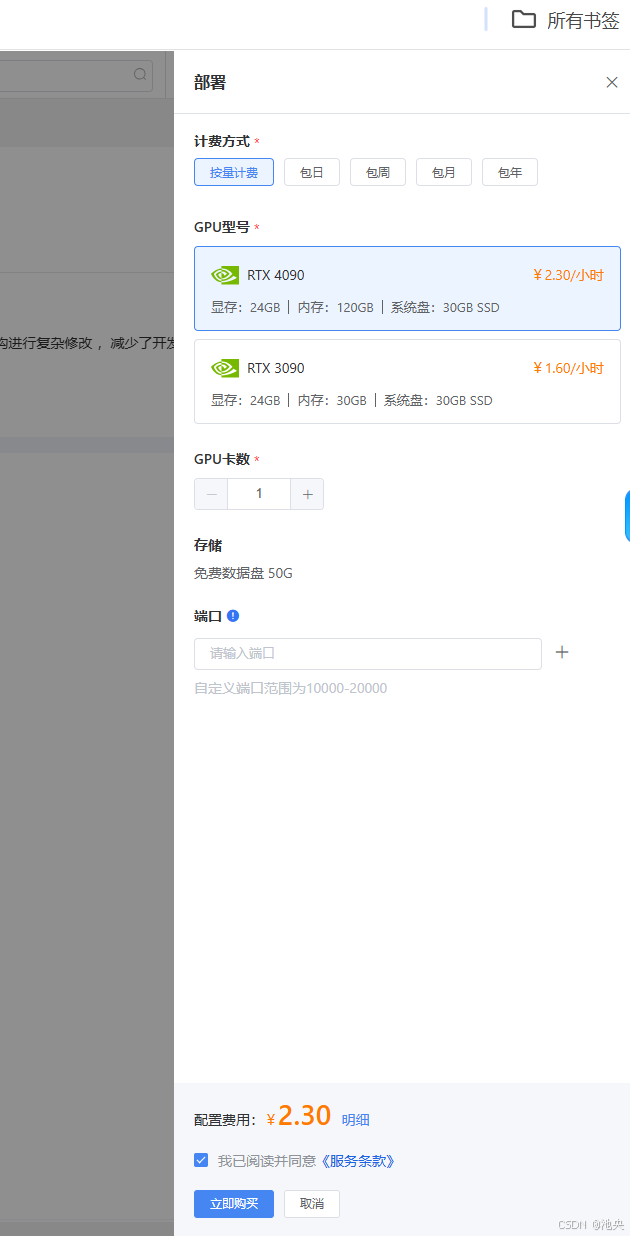Screen dimensions: 630x1236
Task: Choose the RTX 4090 GPU card
Action: tap(407, 289)
